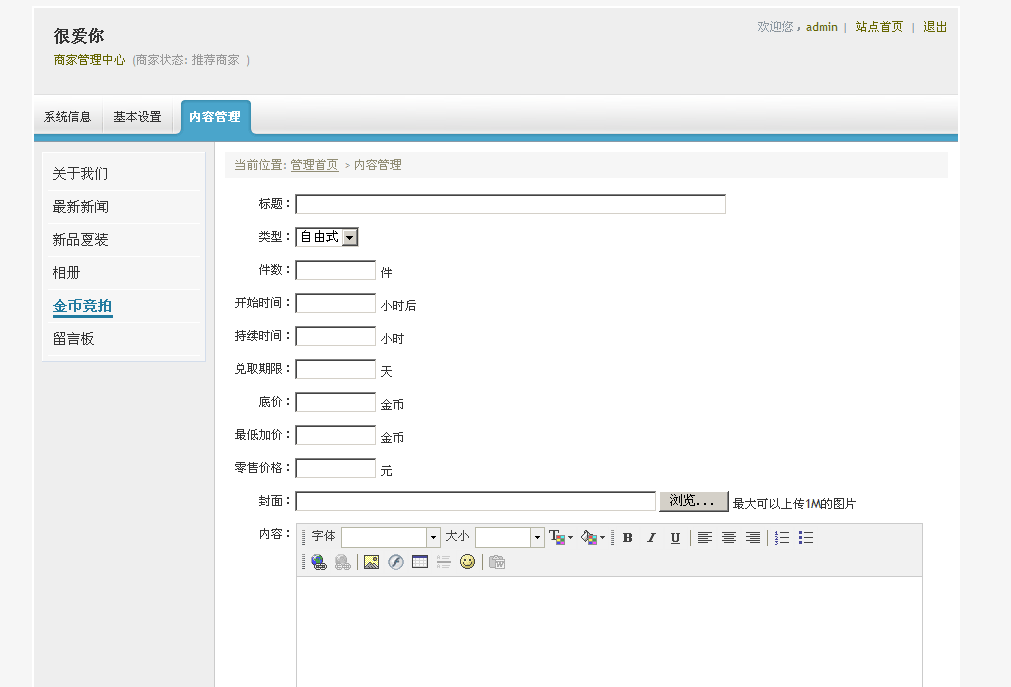
Task: Open background fill color picker
Action: (x=593, y=537)
